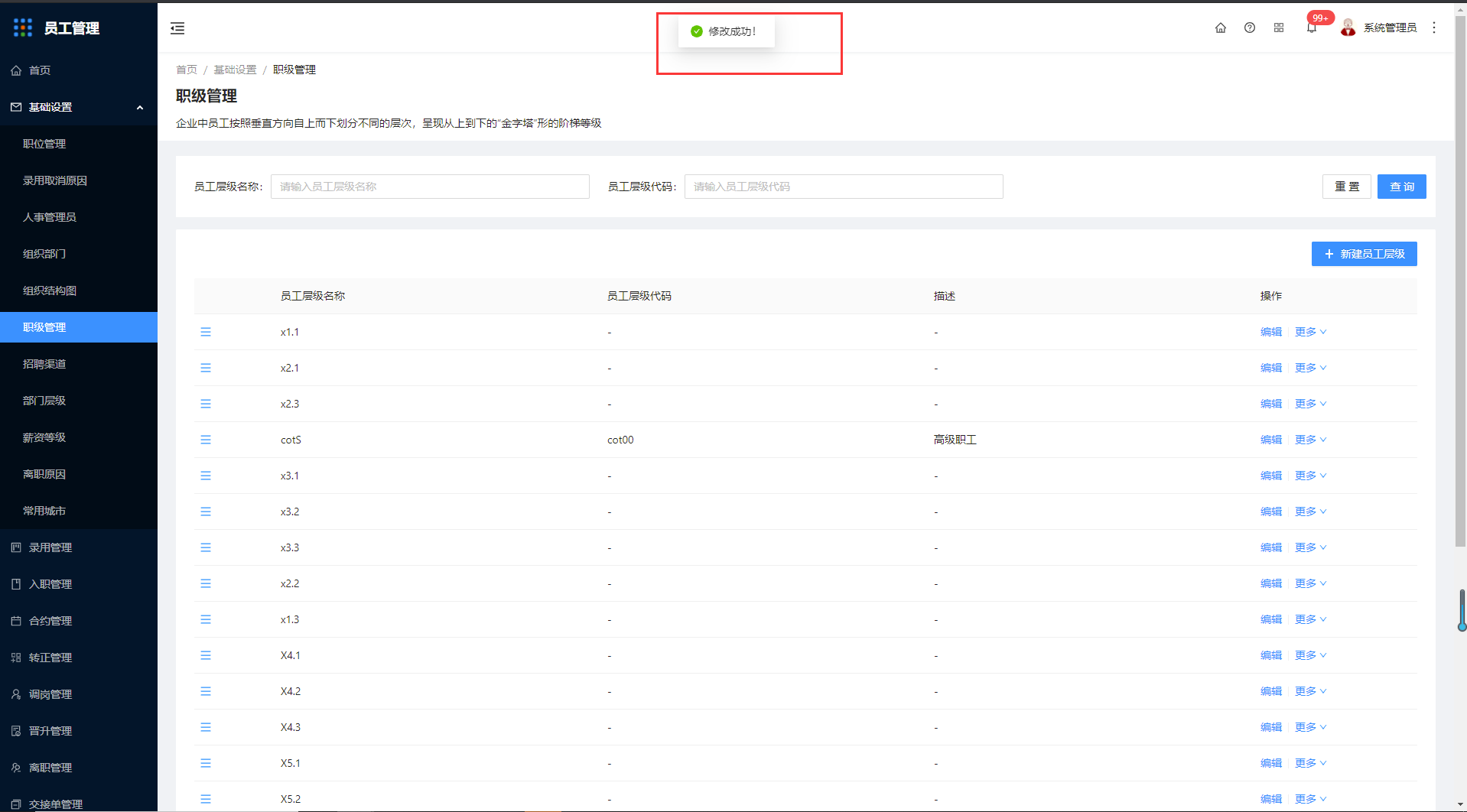Open the help question mark icon
Screen dimensions: 1467x812
(1250, 28)
